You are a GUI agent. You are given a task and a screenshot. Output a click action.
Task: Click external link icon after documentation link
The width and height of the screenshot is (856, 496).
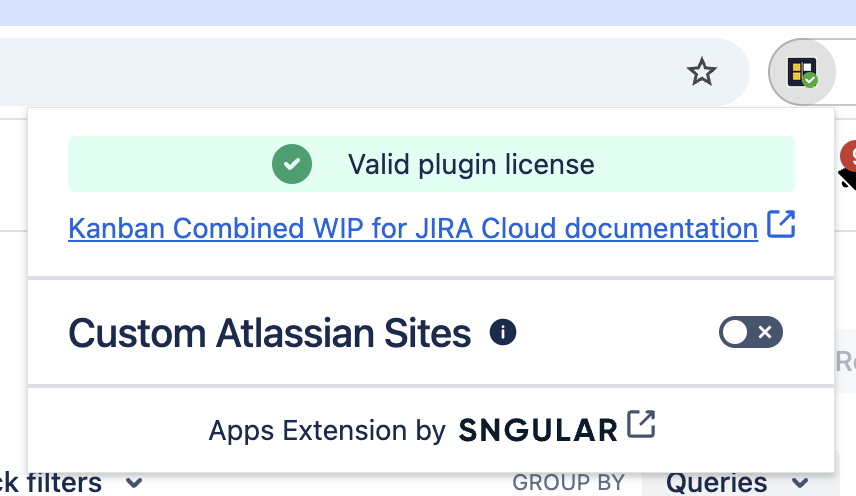coord(781,225)
